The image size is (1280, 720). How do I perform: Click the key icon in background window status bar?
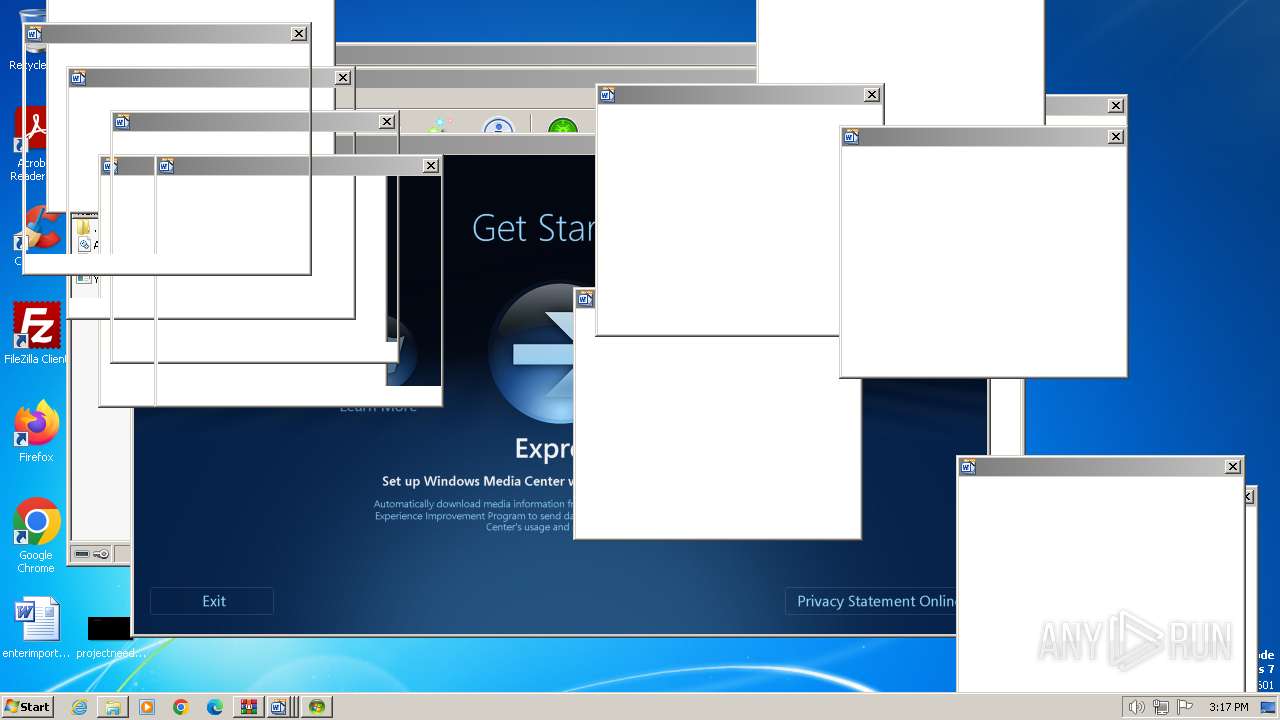[x=101, y=554]
